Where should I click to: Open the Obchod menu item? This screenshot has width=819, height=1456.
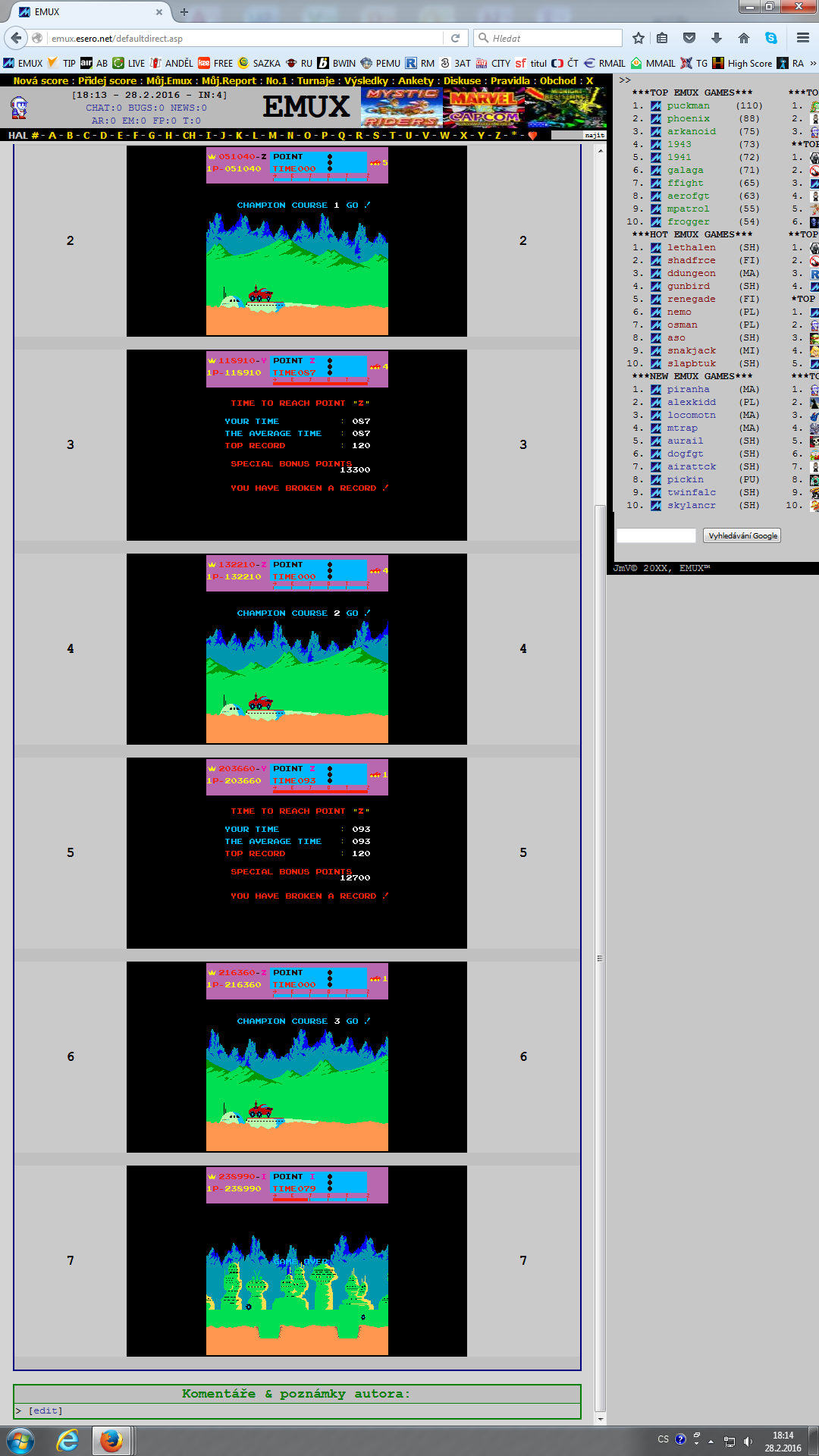558,80
